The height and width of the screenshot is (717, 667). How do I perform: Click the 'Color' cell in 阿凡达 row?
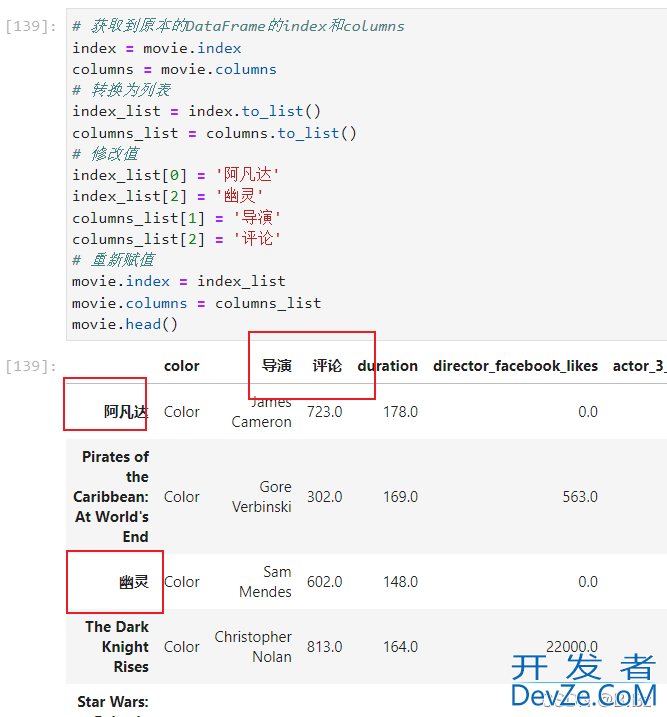[181, 412]
